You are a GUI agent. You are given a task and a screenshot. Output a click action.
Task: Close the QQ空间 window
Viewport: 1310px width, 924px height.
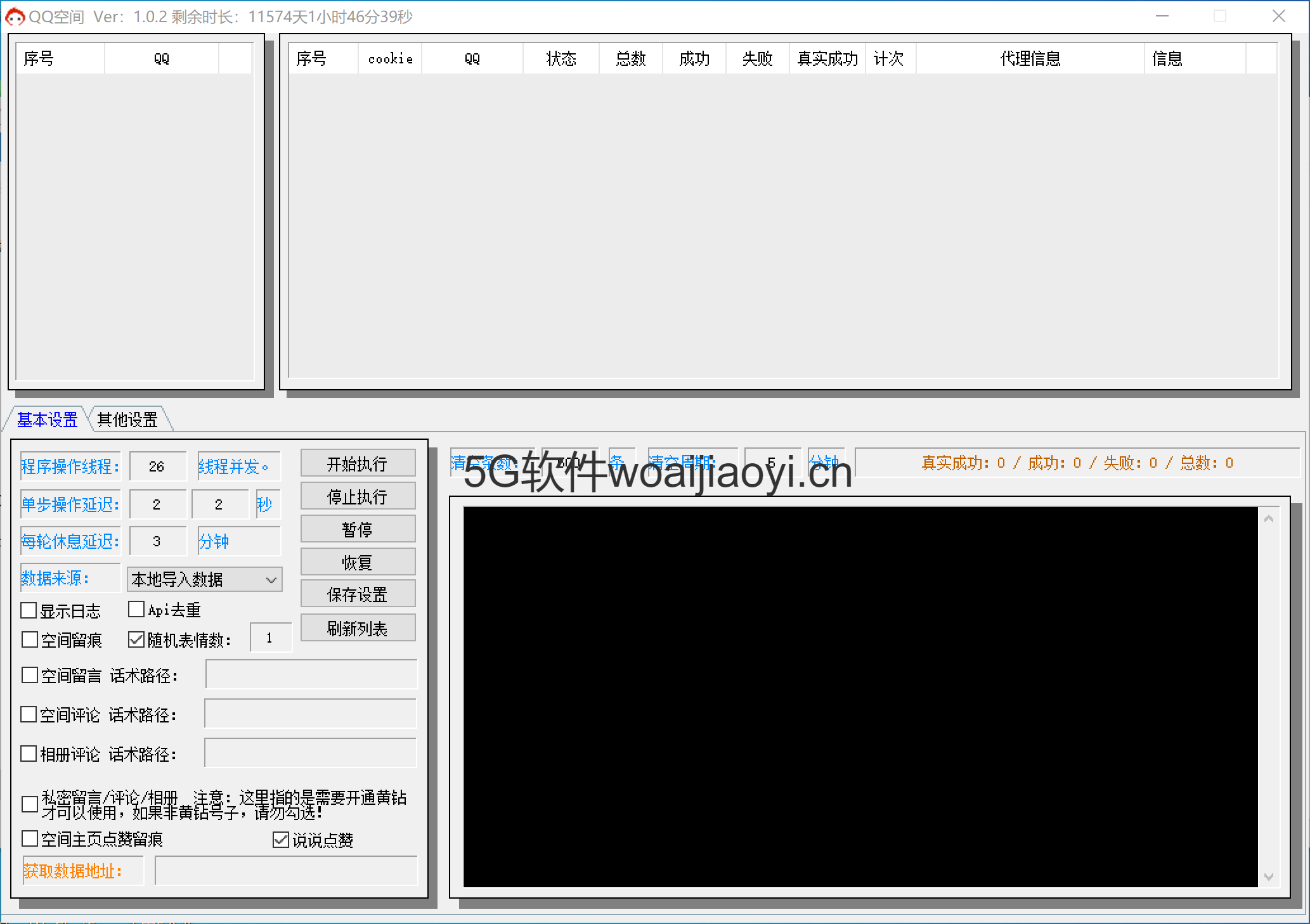pos(1279,16)
